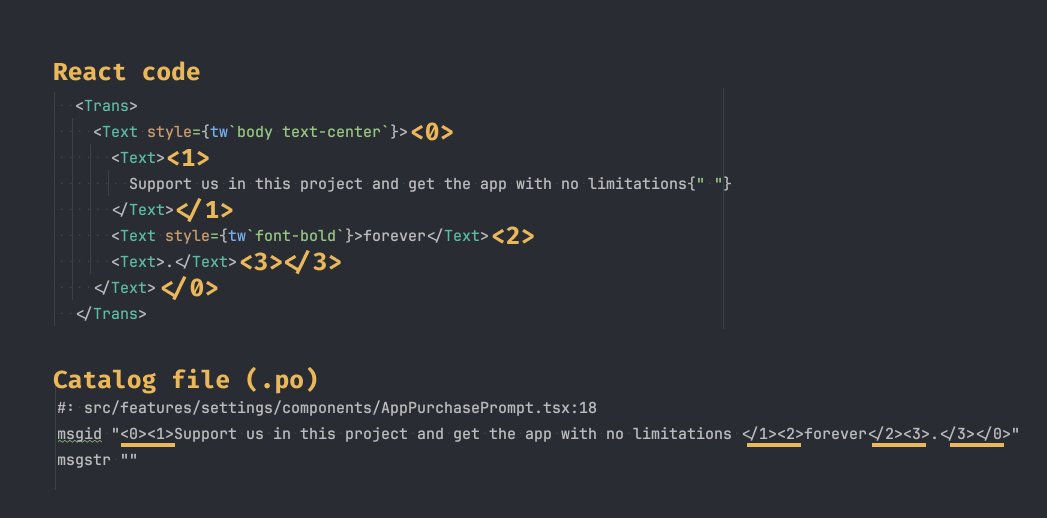
Task: Click "forever" inside the bold Text element
Action: (394, 236)
